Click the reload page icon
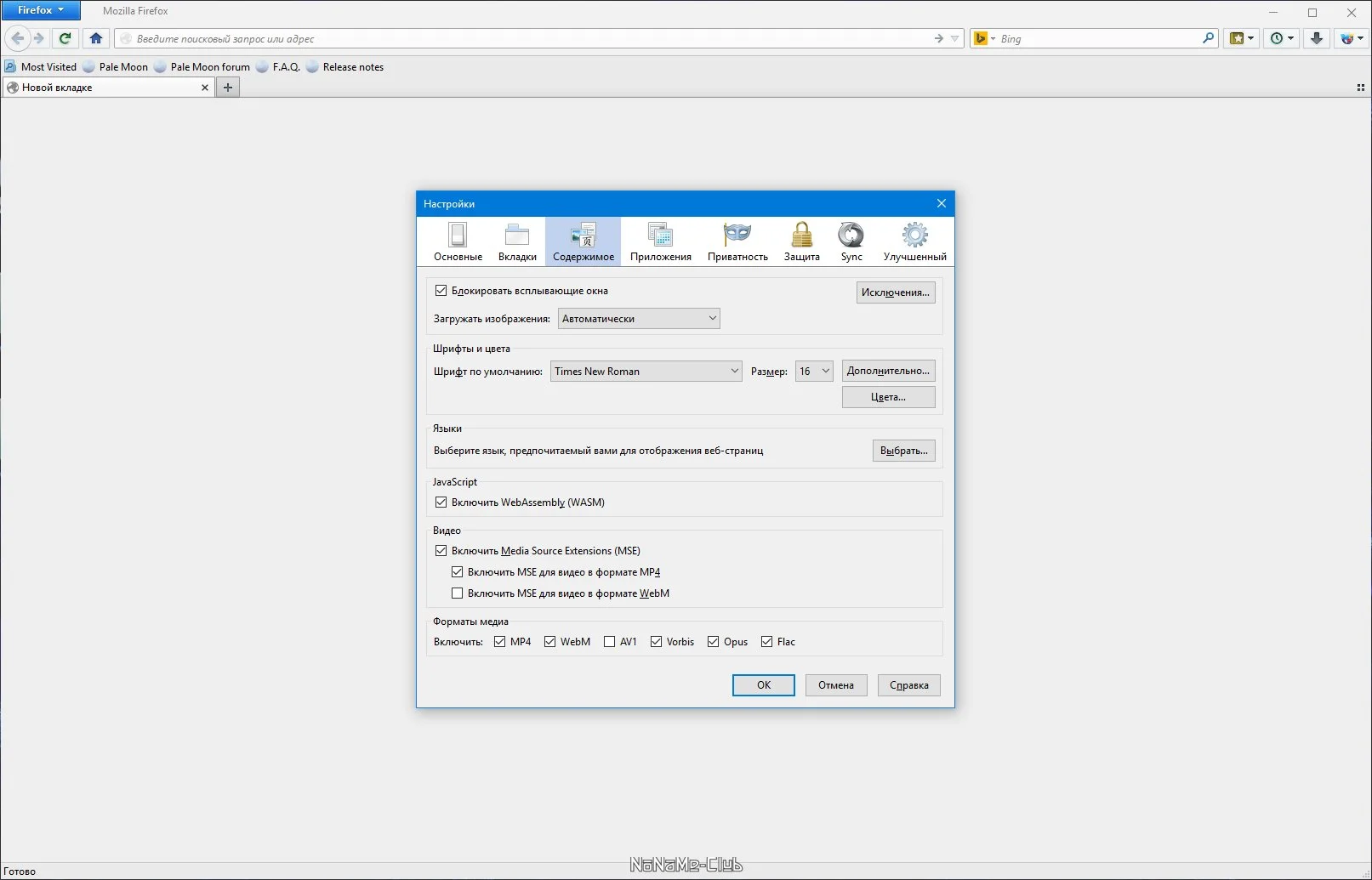Viewport: 1372px width, 880px height. [x=65, y=38]
